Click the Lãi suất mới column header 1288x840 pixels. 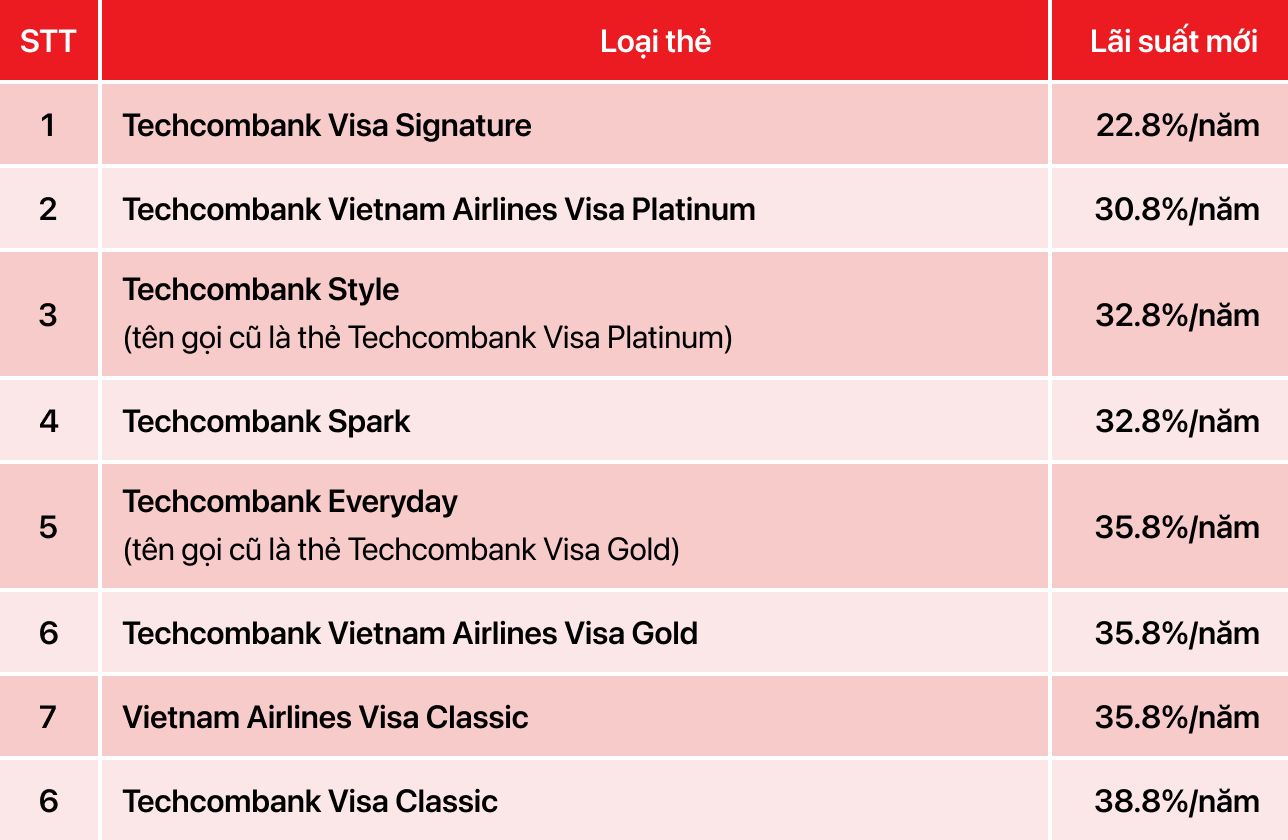1174,42
